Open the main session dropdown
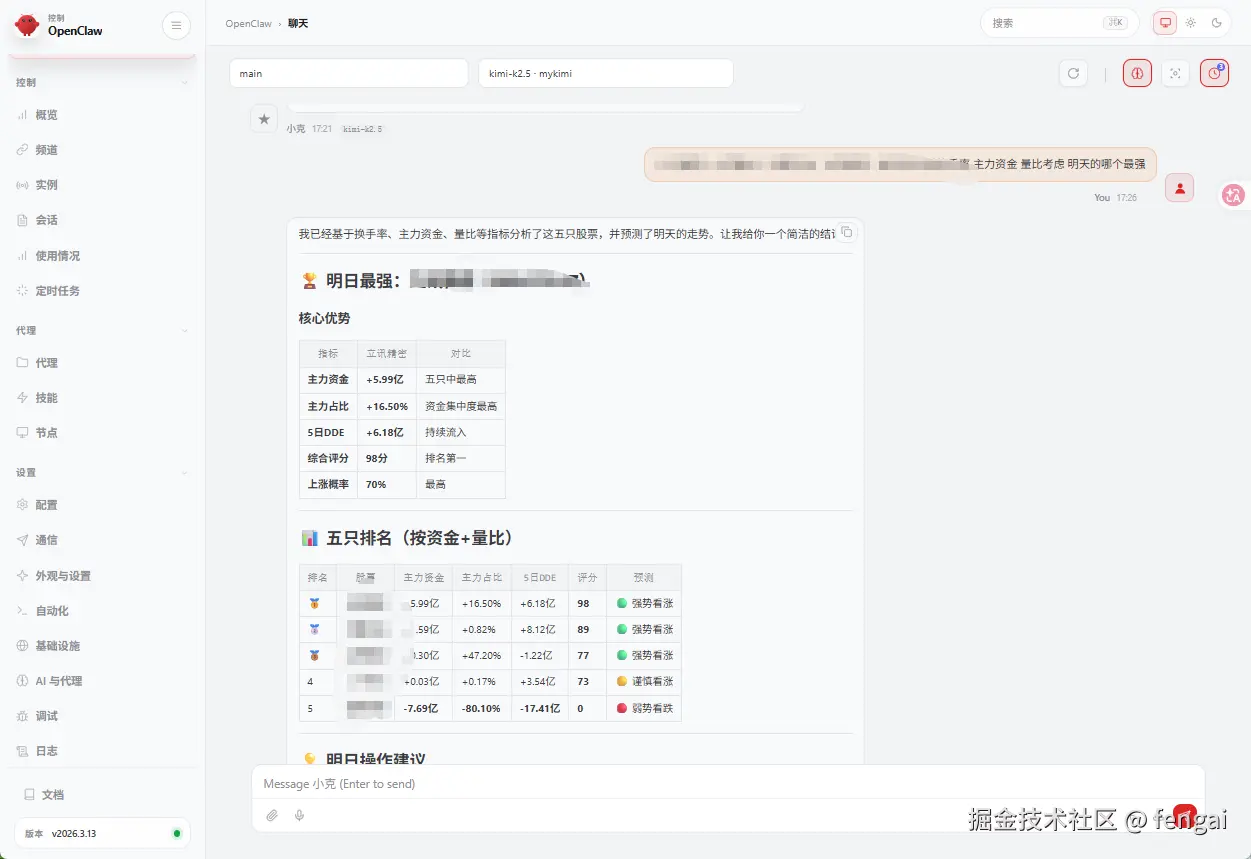 pyautogui.click(x=348, y=72)
